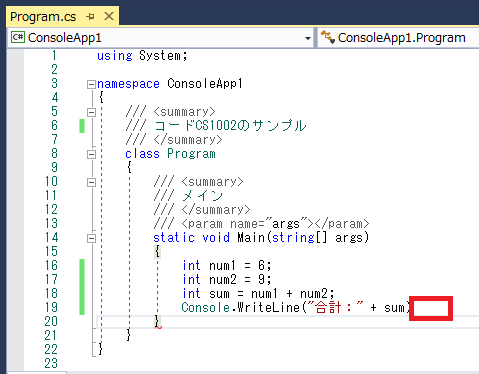Click the 'namespace' keyword
Screen dimensions: 479x374
tap(128, 84)
